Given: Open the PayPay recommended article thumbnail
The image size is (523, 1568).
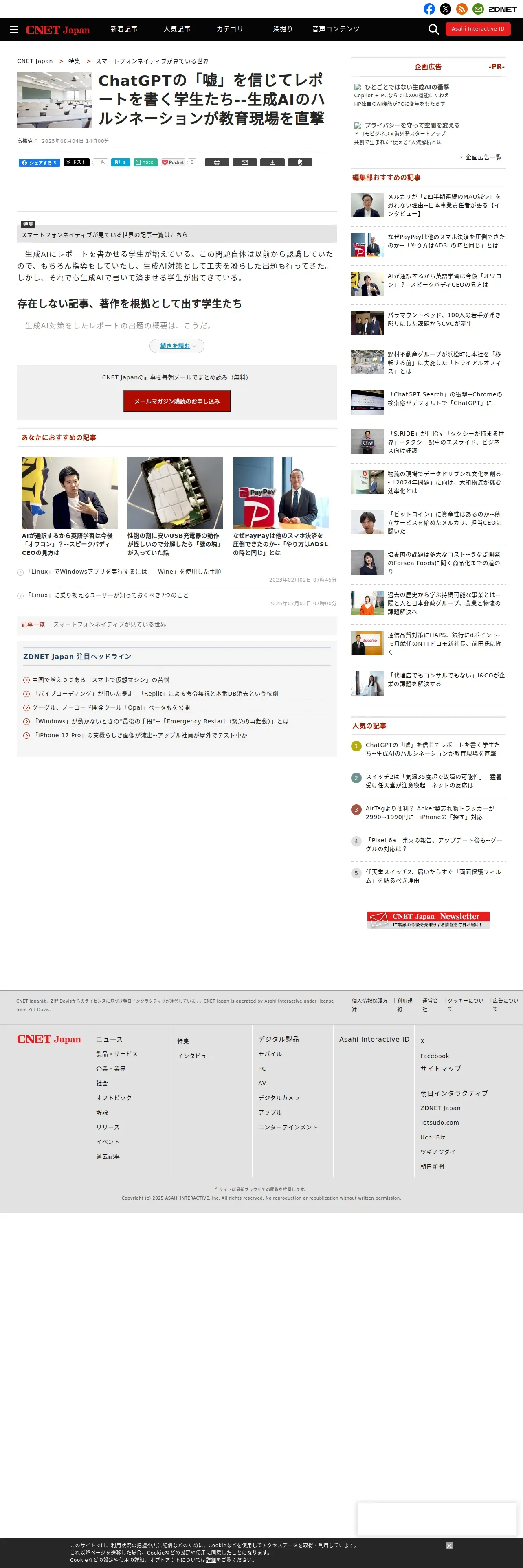Looking at the screenshot, I should coord(281,493).
